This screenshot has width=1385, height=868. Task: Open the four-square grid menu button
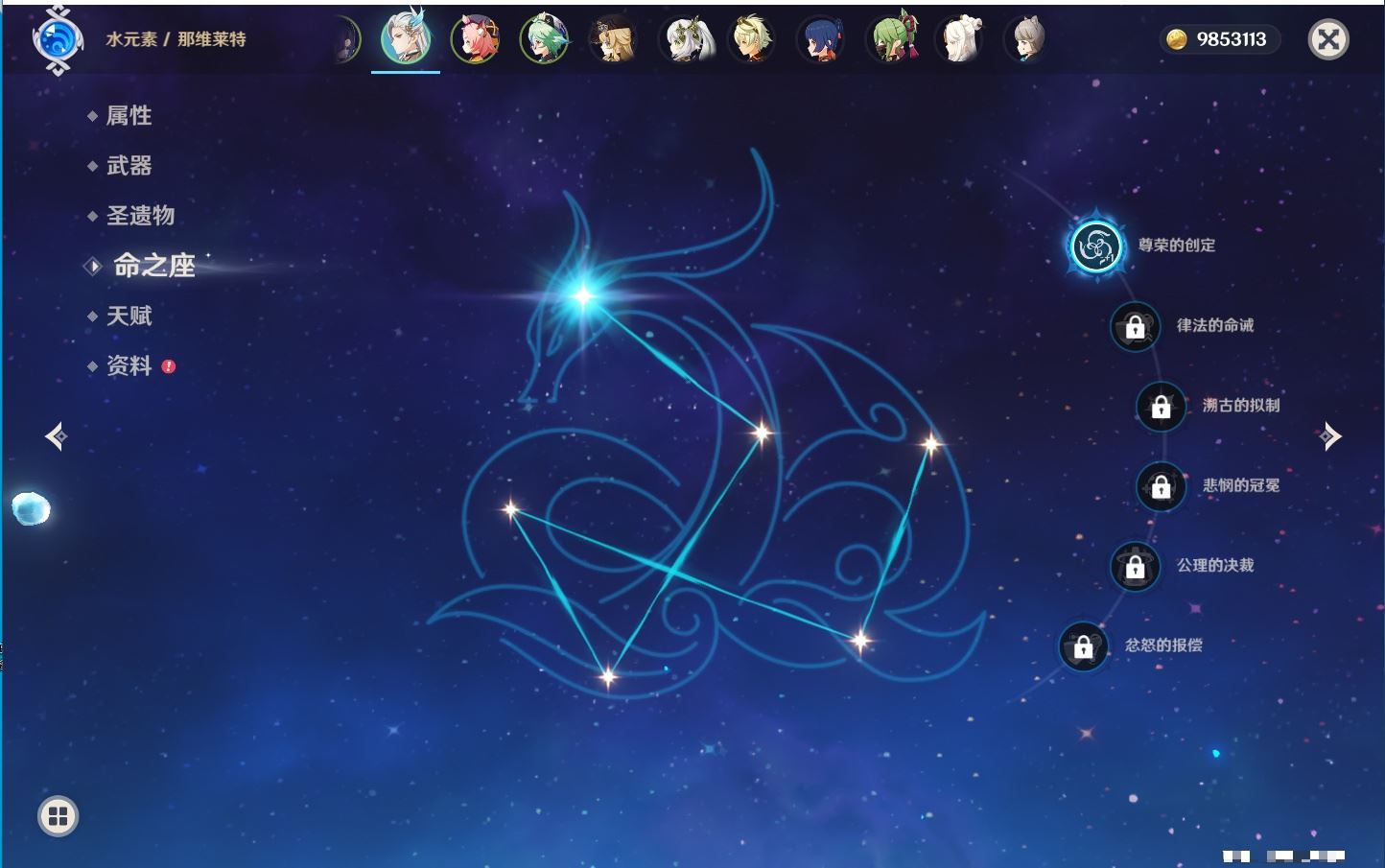58,816
